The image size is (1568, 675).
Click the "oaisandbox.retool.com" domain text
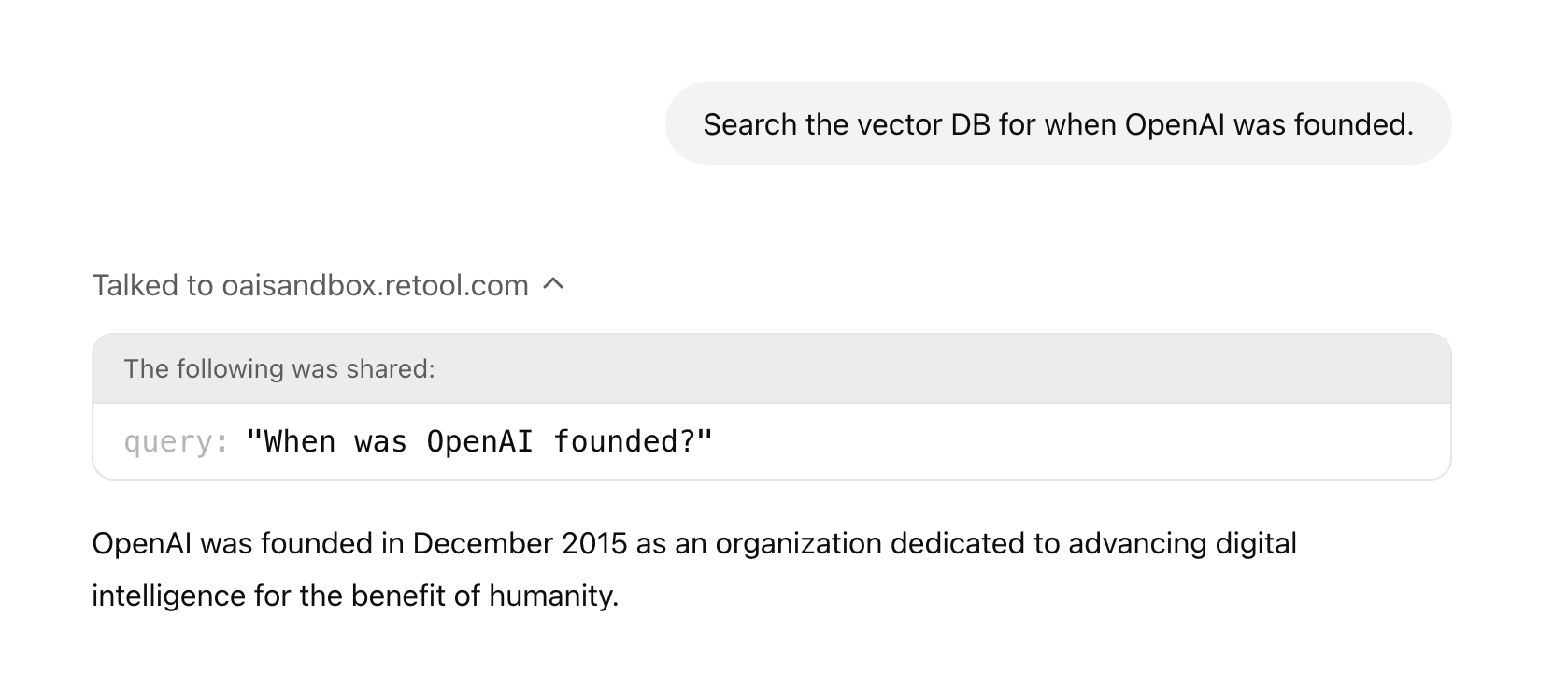point(375,285)
